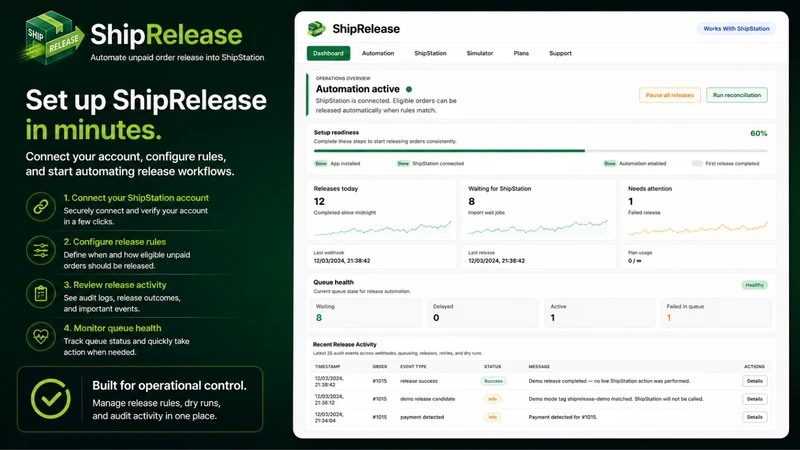Click the green status dot beside Automation active

(x=409, y=89)
